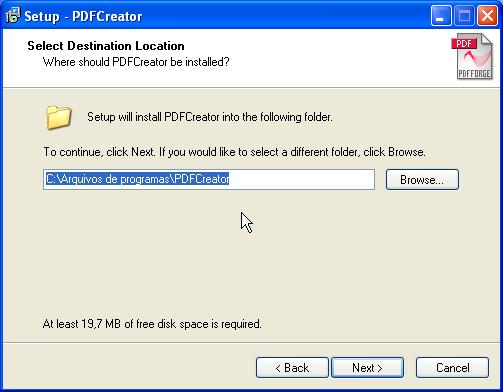Minimize the Setup window
Screen dimensions: 503x392
pos(441,16)
